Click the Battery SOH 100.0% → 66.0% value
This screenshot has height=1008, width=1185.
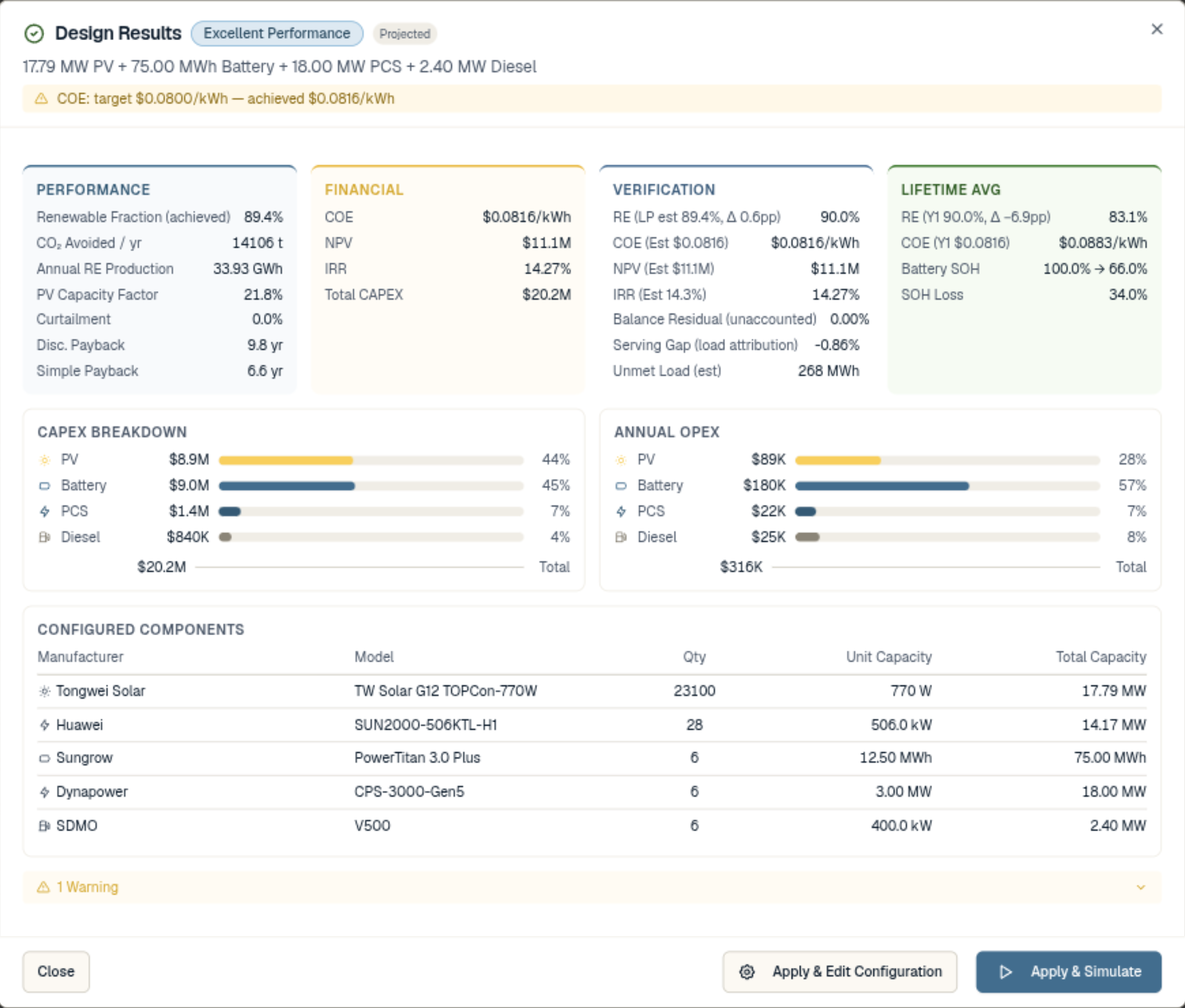pyautogui.click(x=1095, y=269)
